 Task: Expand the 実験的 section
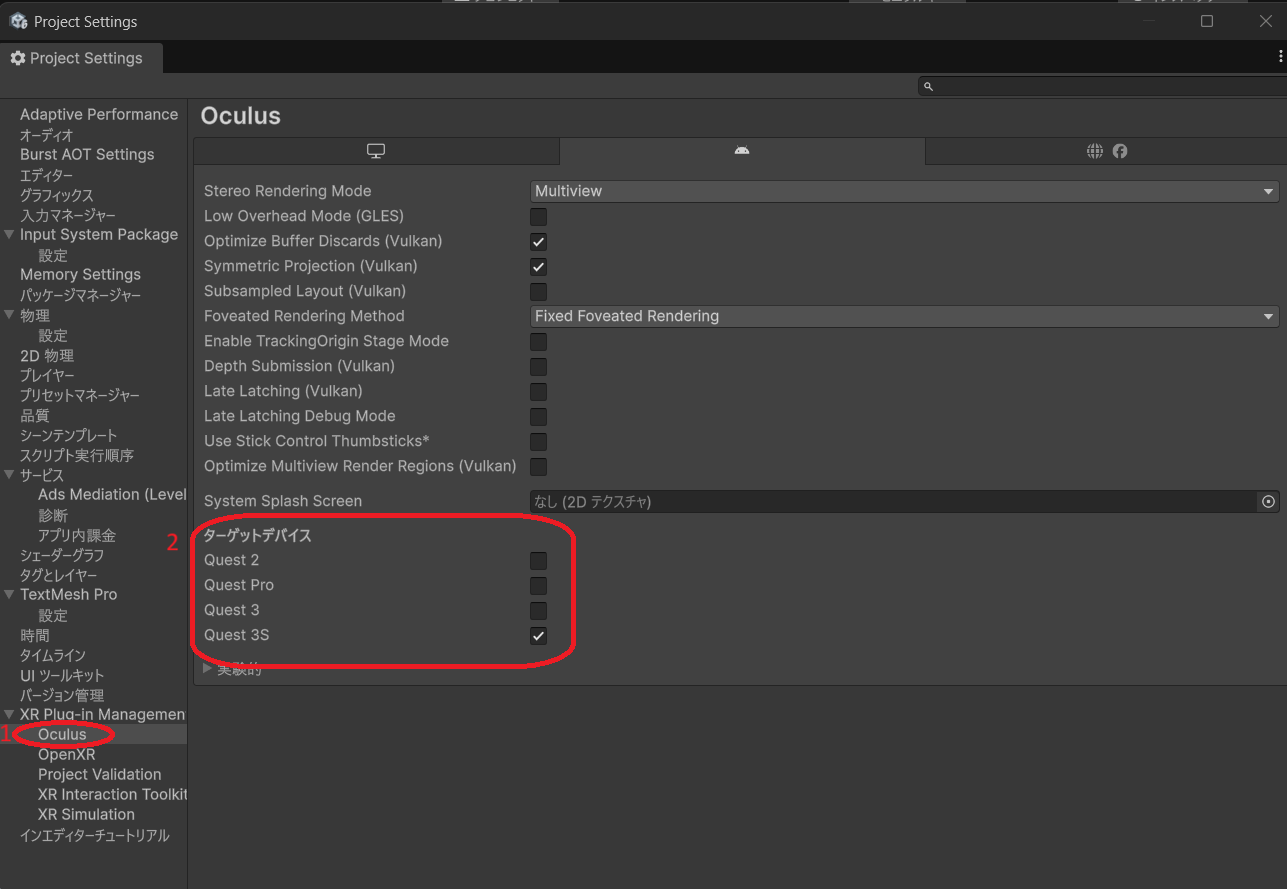pos(207,668)
